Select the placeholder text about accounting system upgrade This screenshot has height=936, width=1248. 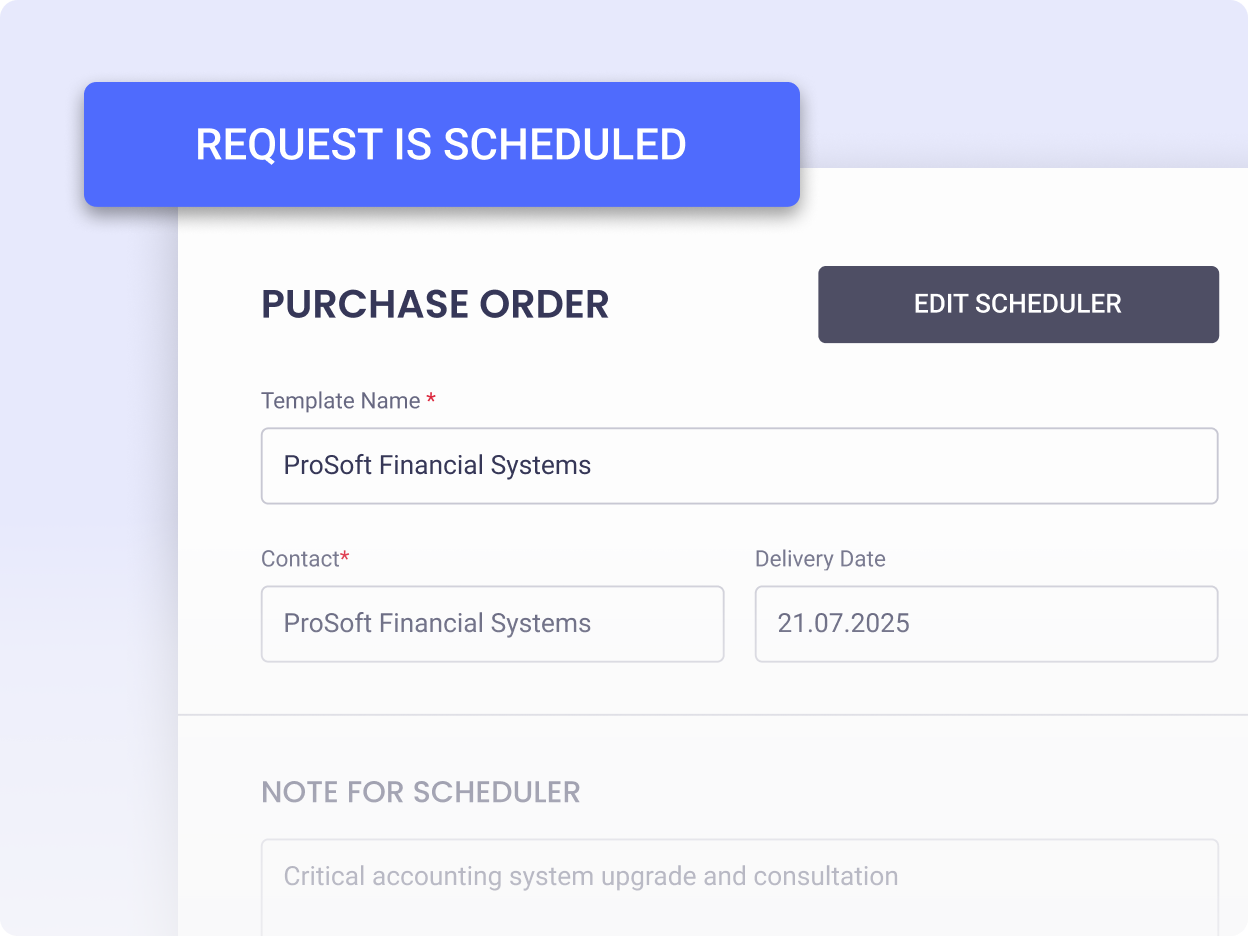[x=589, y=876]
